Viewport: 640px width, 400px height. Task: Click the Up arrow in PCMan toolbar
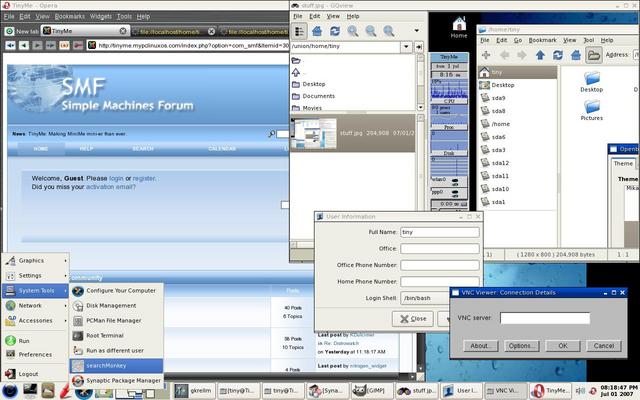pos(540,55)
